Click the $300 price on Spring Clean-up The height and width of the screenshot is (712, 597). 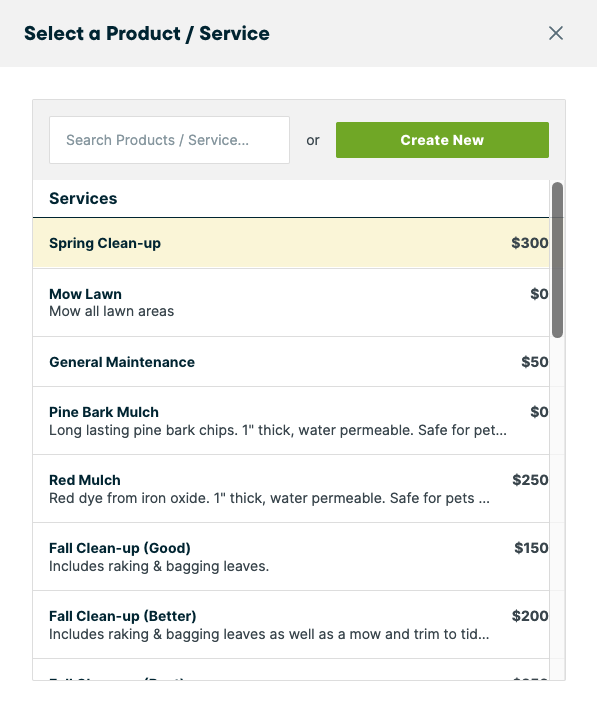pyautogui.click(x=530, y=243)
